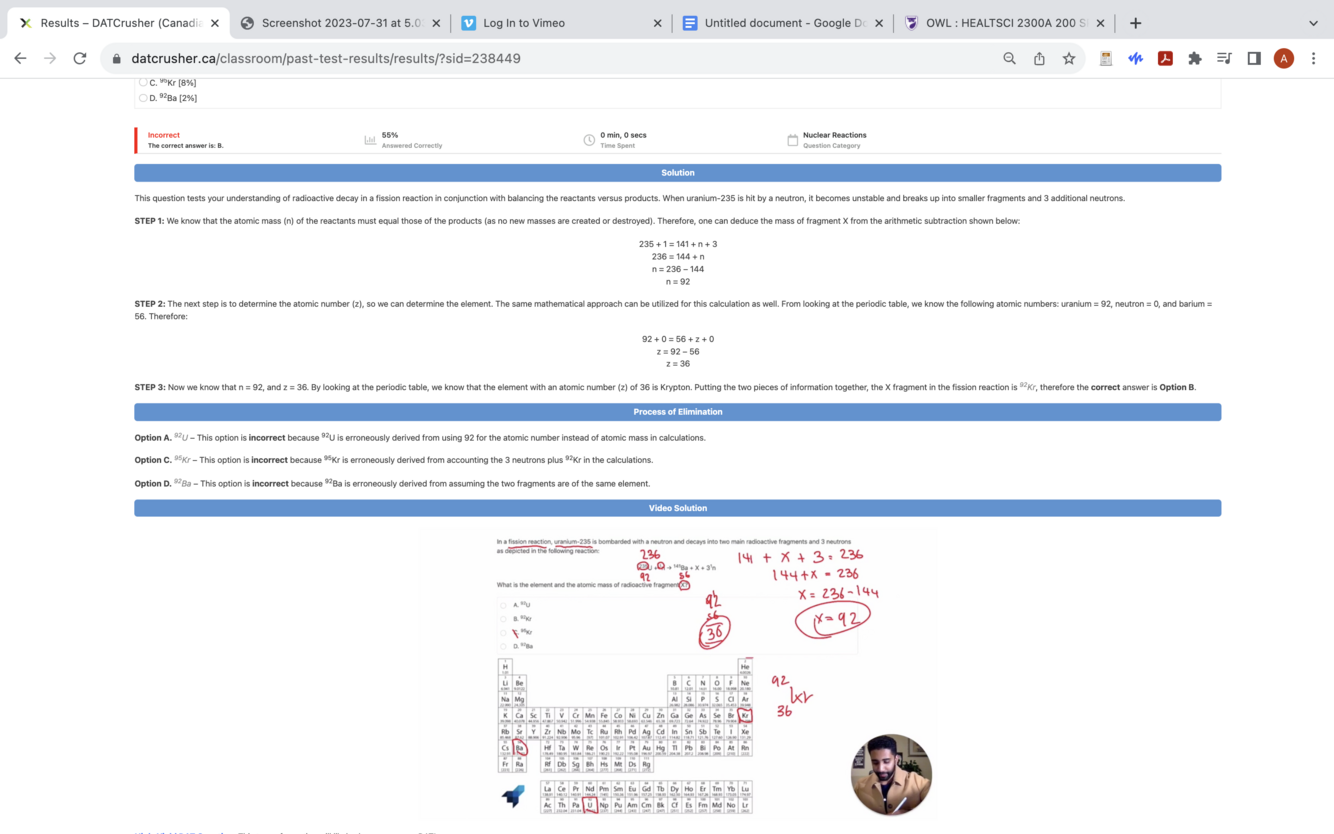The height and width of the screenshot is (834, 1334).
Task: Click the Option D. explanation label
Action: pos(153,484)
